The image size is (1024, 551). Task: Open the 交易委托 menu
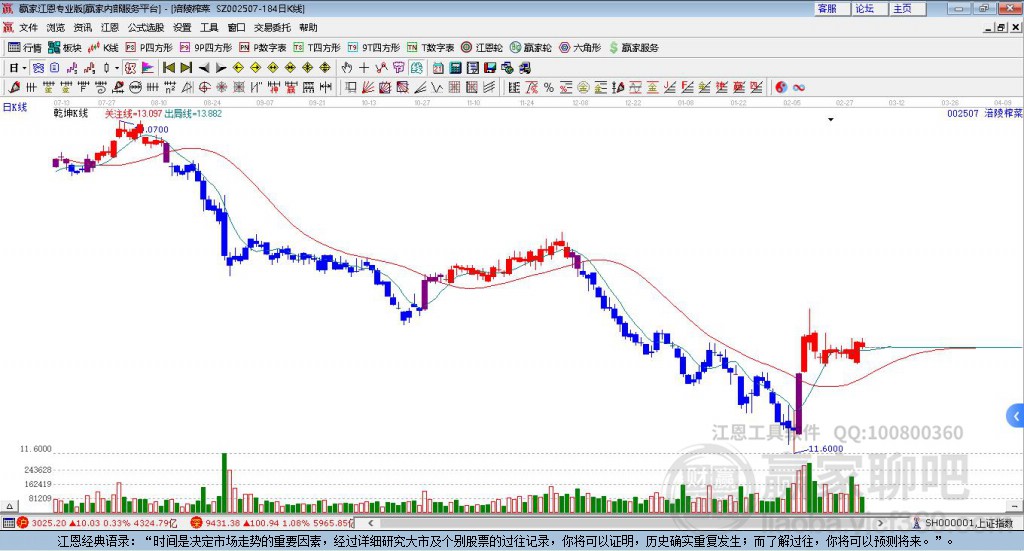tap(272, 27)
